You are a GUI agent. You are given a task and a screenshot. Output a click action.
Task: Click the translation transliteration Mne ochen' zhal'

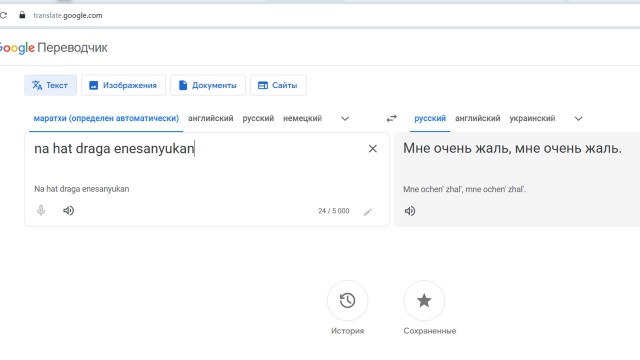tap(464, 189)
